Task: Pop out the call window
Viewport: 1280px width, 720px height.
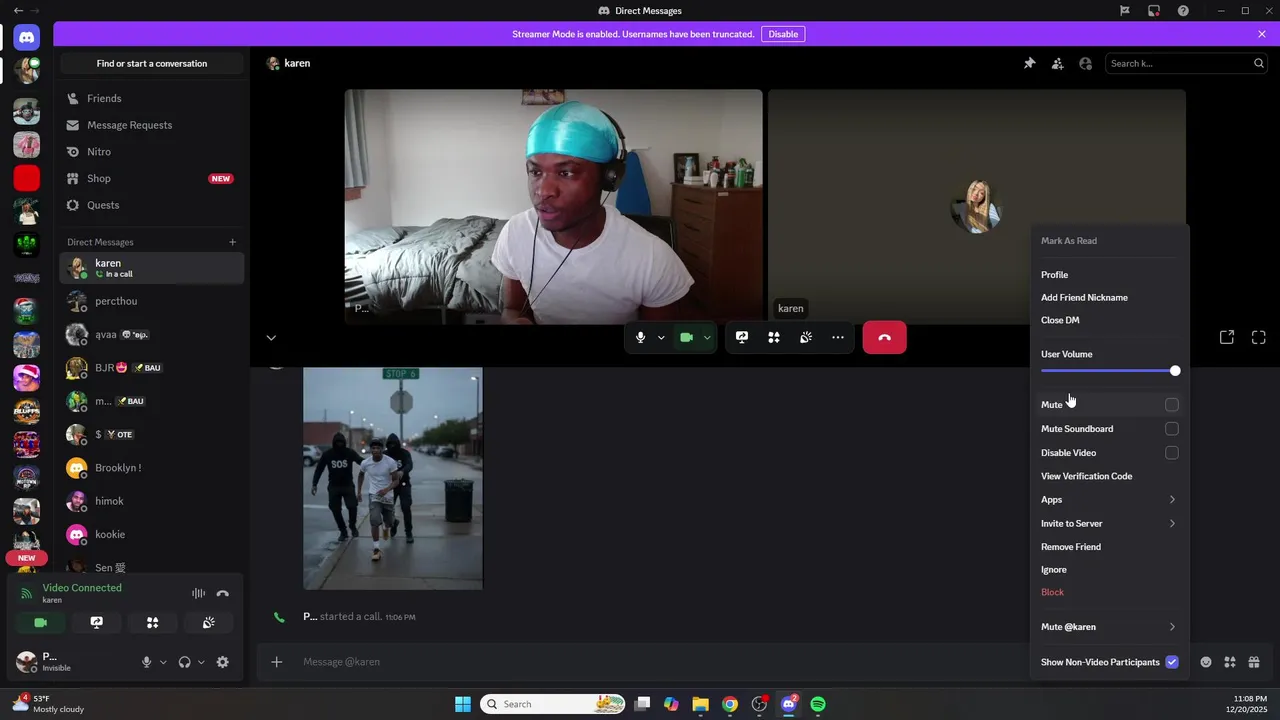Action: [x=1227, y=338]
